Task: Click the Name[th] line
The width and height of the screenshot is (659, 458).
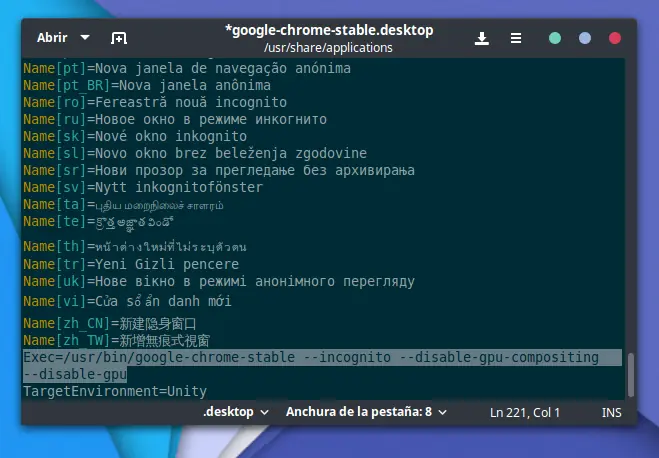Action: click(134, 246)
